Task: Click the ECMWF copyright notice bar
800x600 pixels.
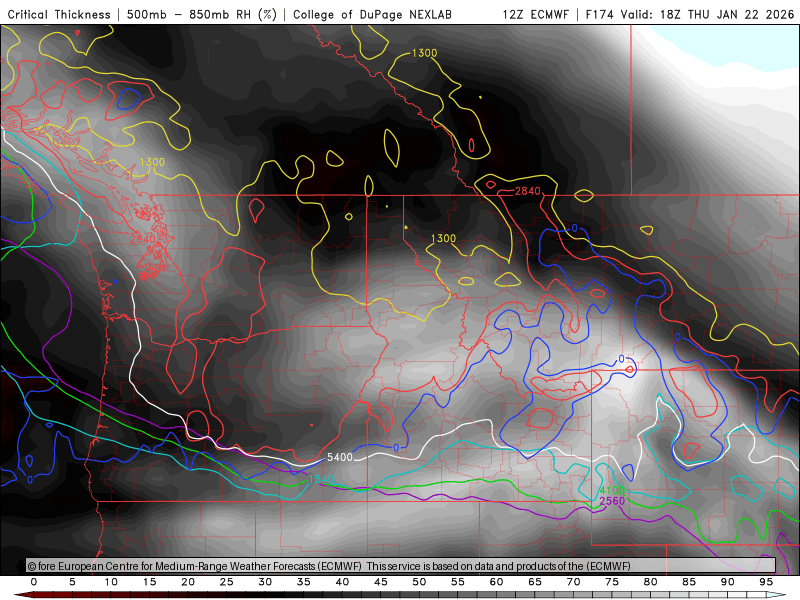Action: point(401,565)
